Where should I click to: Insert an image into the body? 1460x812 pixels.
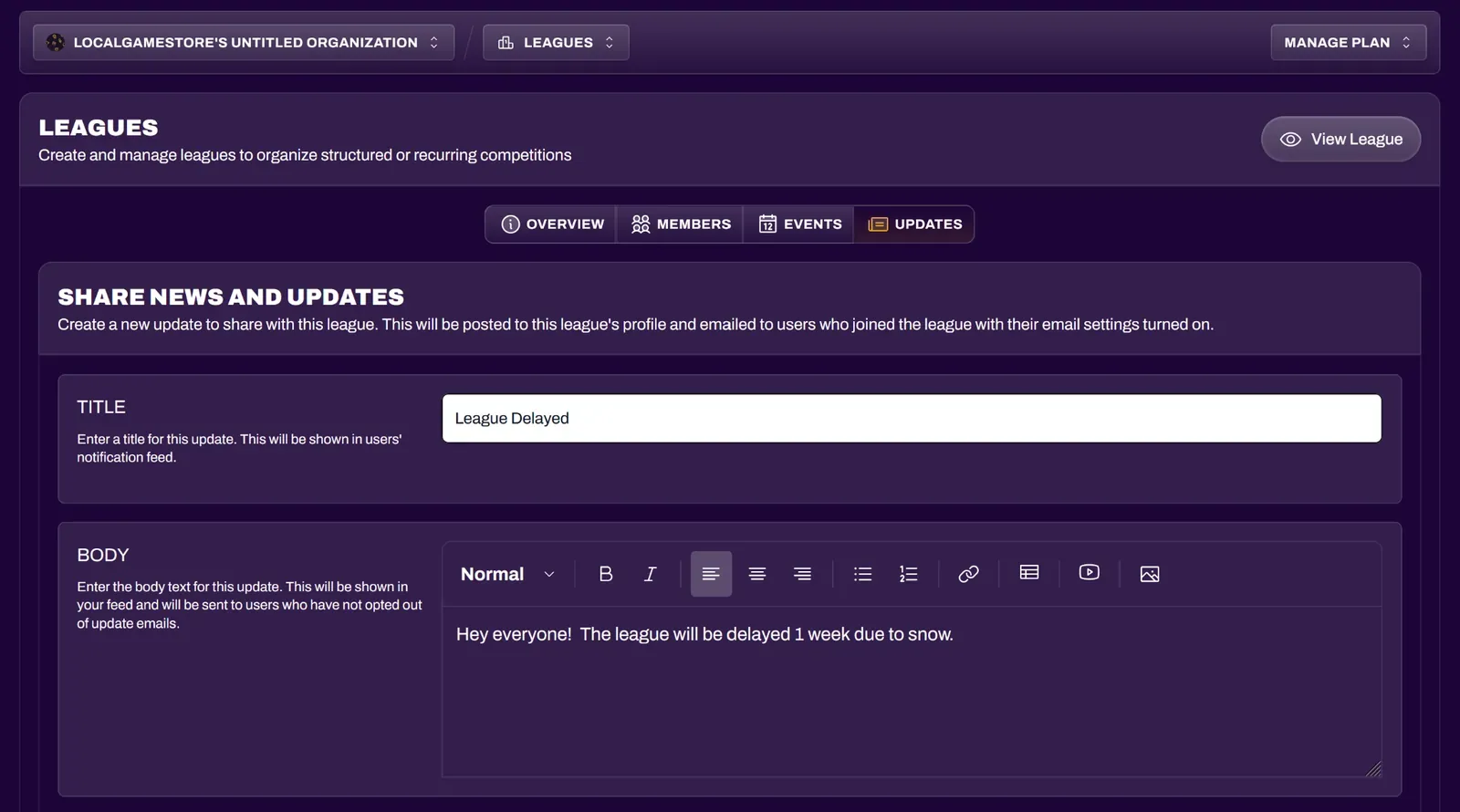[x=1150, y=574]
